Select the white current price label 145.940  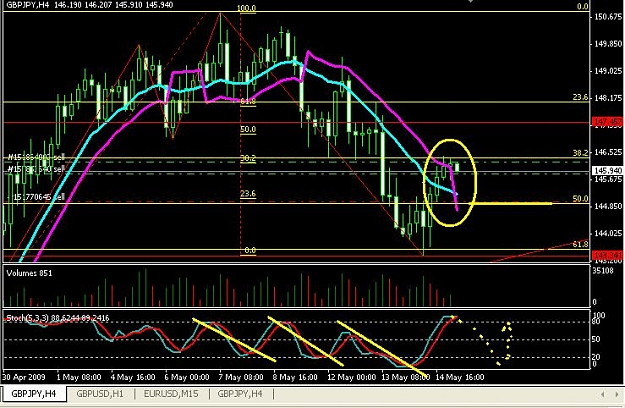607,171
